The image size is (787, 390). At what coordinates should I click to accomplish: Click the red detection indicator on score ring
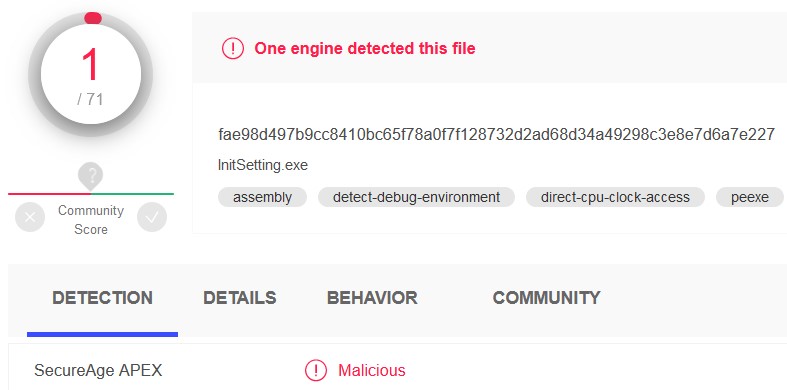[x=93, y=19]
